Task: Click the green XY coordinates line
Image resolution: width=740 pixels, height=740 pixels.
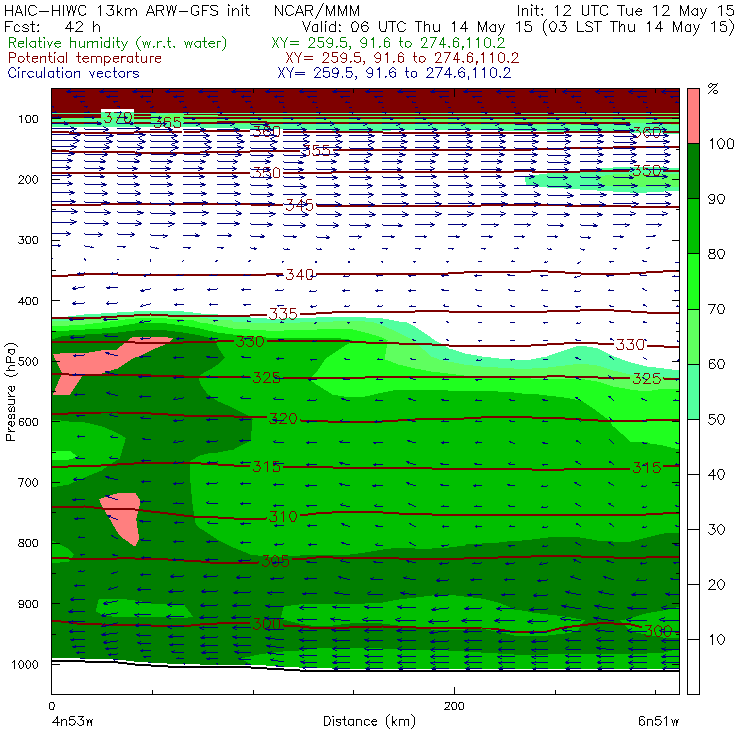Action: 388,43
